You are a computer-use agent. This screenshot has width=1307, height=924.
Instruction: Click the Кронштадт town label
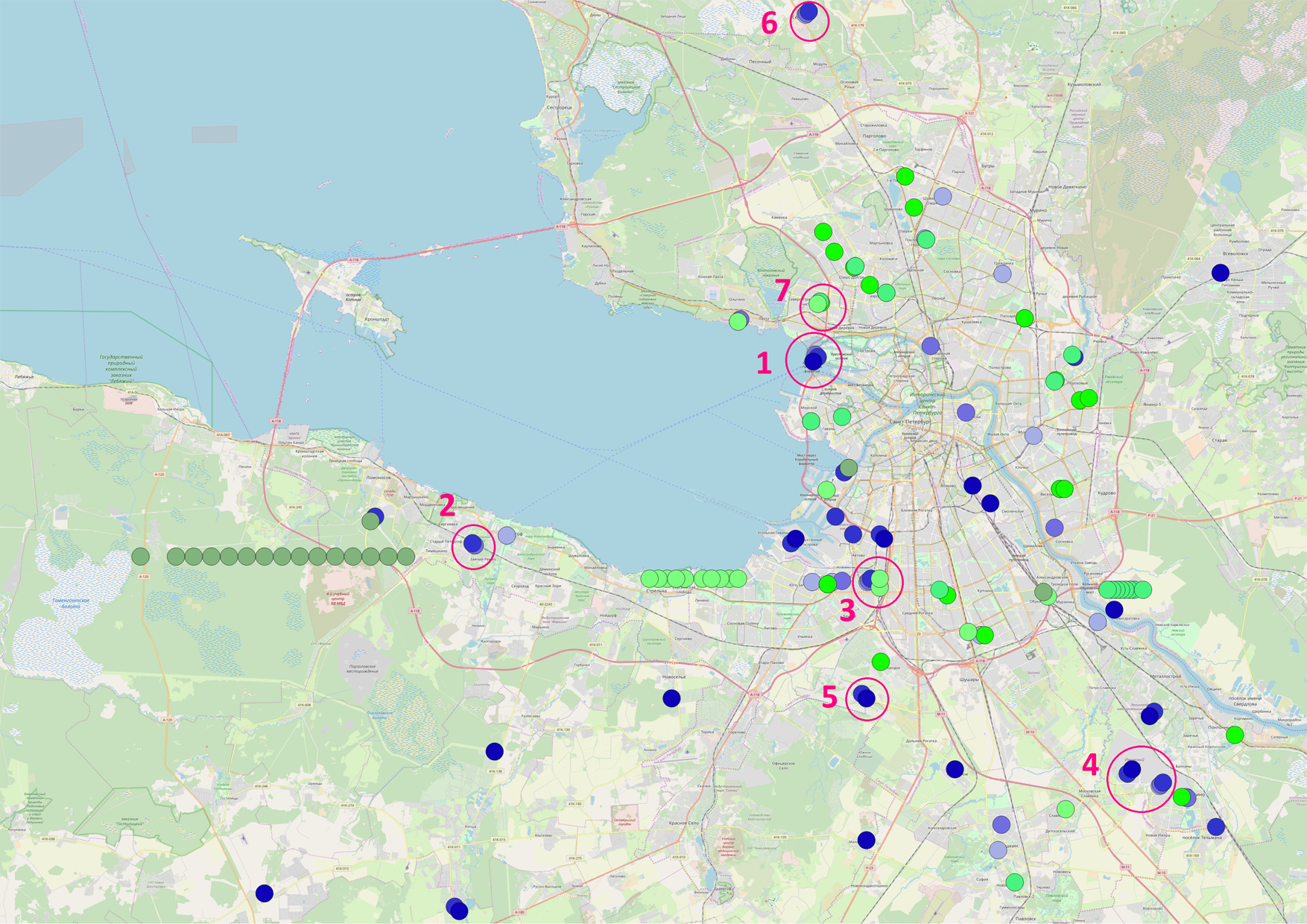point(377,319)
